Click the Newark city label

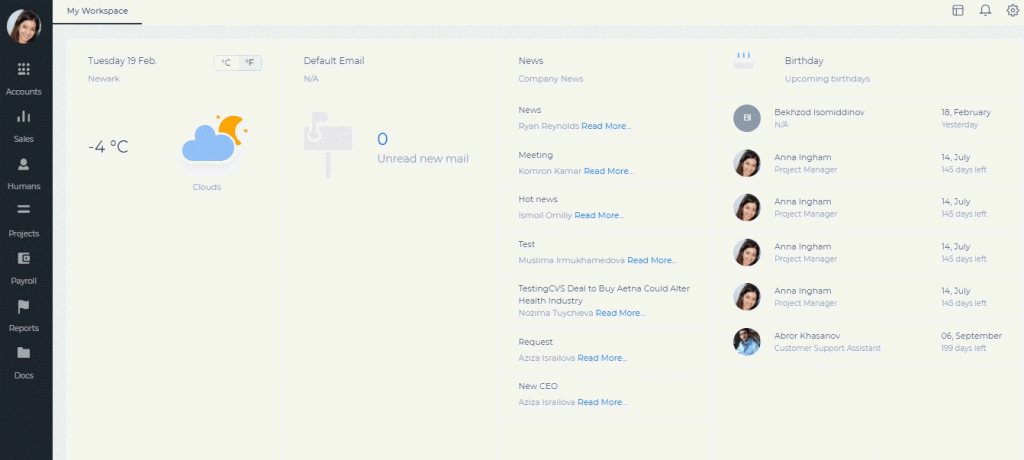(x=104, y=79)
